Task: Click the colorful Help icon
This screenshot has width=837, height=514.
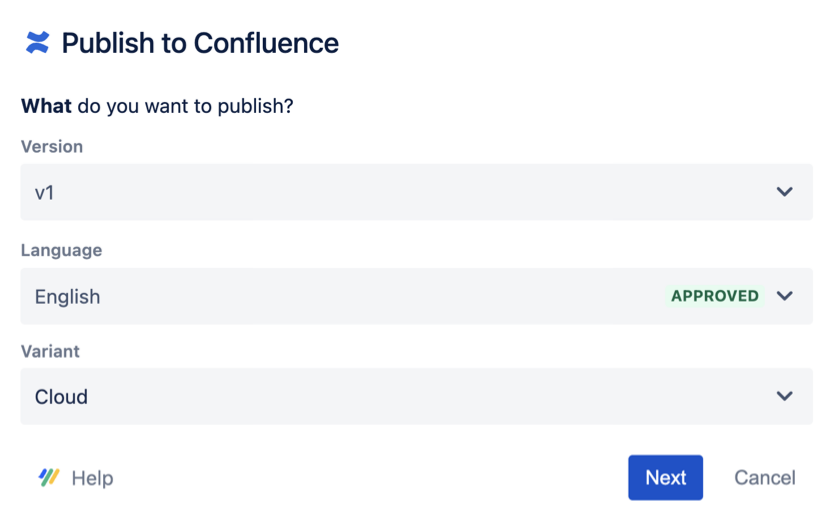Action: (49, 477)
